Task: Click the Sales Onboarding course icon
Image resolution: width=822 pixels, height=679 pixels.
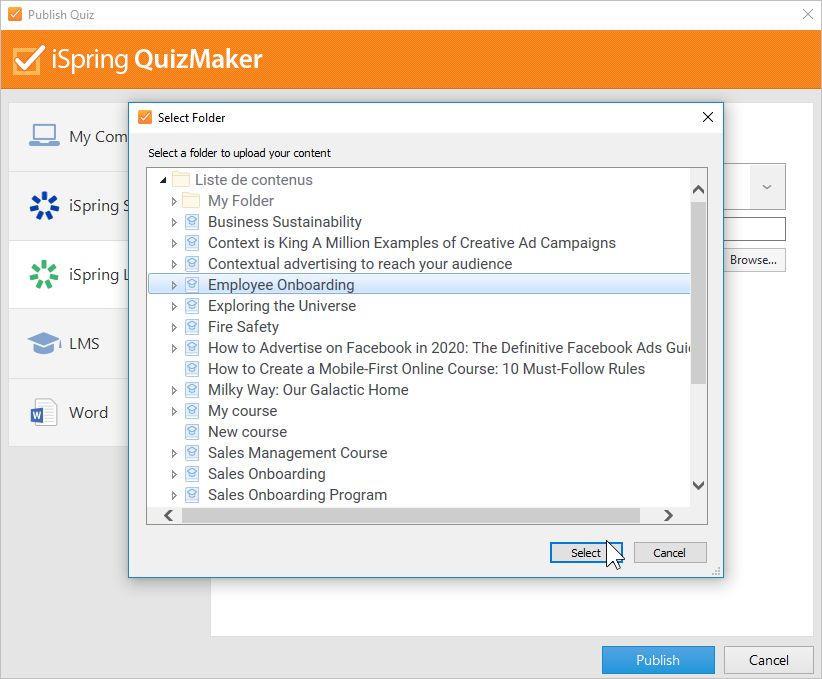Action: (x=192, y=473)
